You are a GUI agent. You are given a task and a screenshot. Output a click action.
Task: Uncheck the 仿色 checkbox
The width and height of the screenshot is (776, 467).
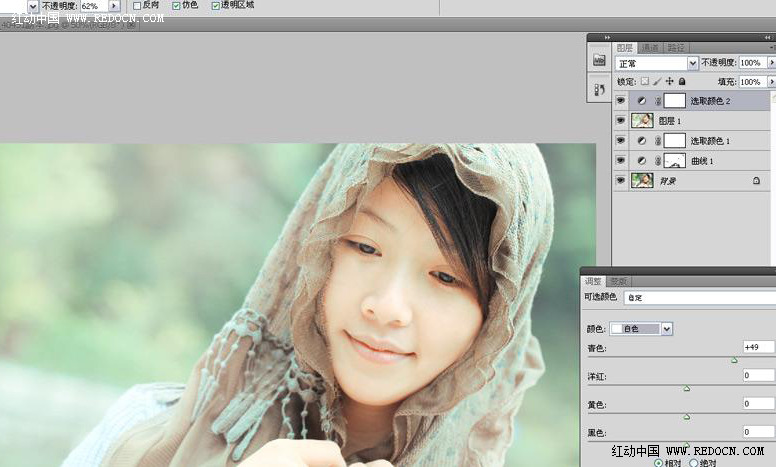(176, 6)
